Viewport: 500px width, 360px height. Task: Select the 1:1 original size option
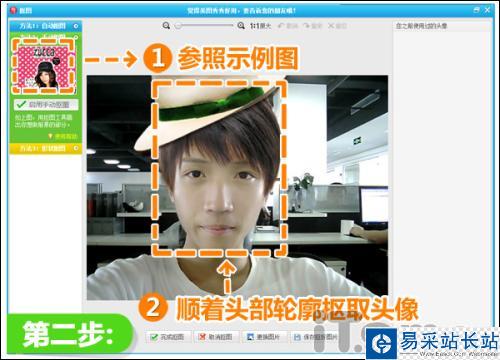pos(260,26)
